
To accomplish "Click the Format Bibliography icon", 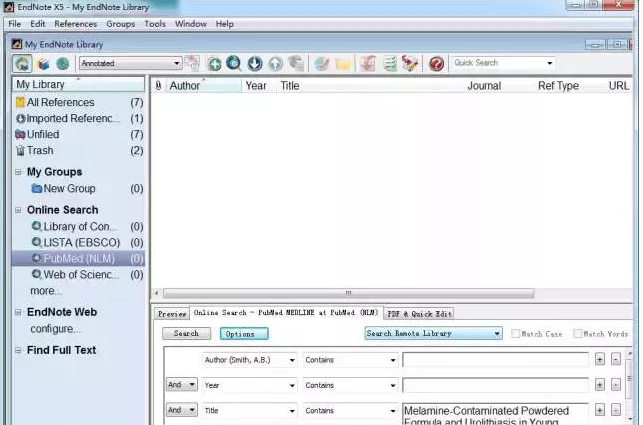I will tap(390, 64).
